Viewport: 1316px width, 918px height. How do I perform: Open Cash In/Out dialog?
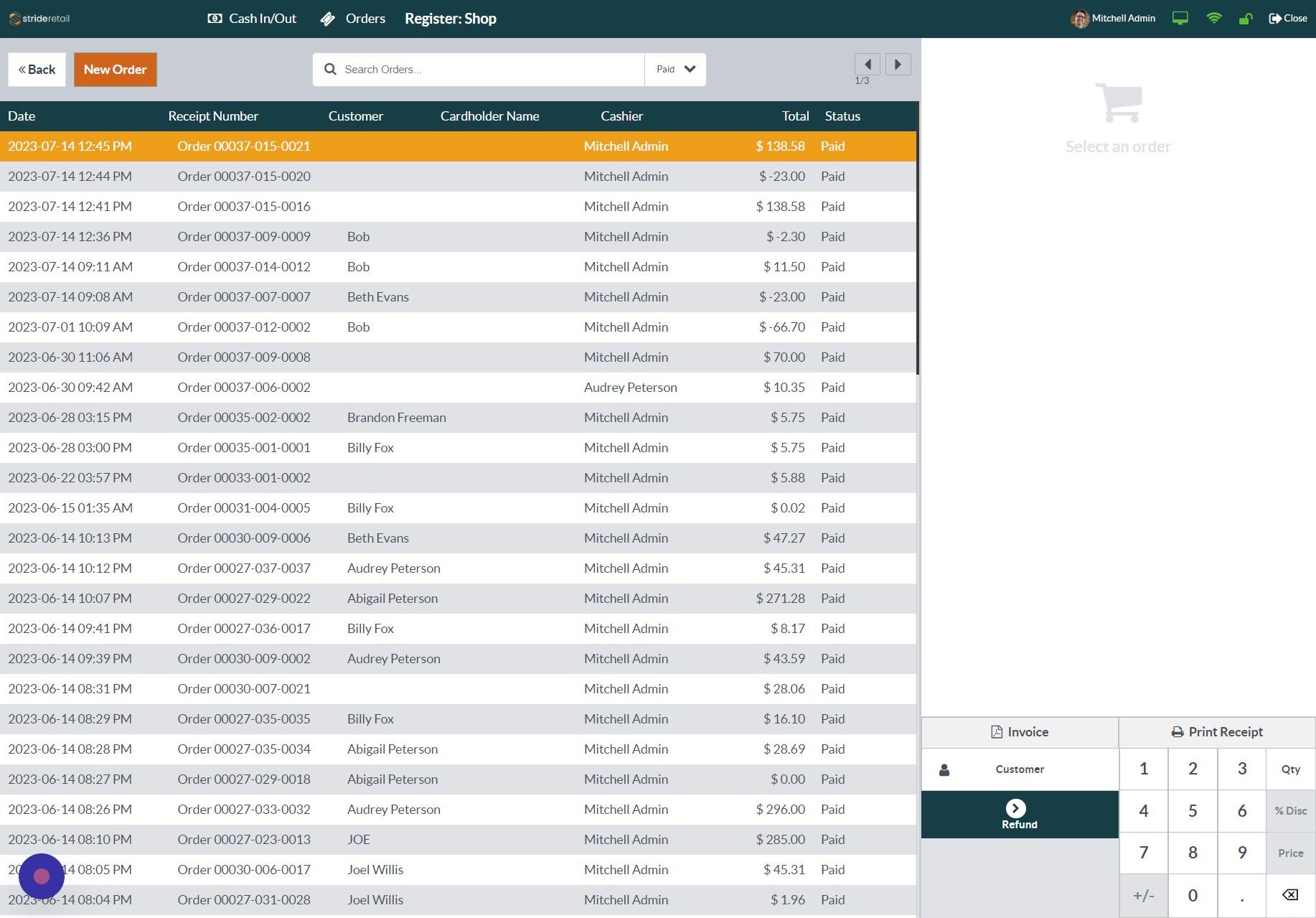252,19
